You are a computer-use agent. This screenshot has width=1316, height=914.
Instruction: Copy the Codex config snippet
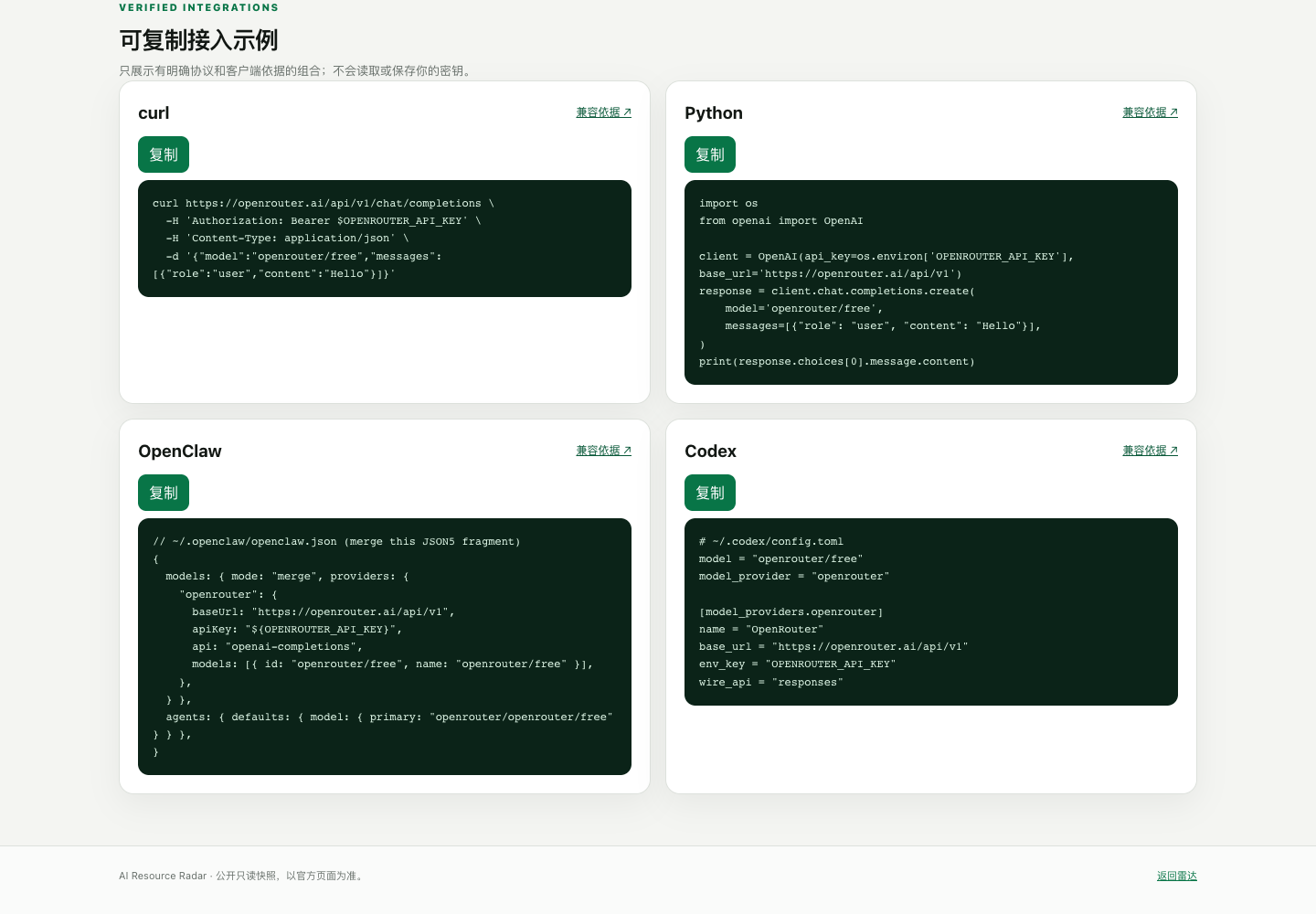click(710, 493)
